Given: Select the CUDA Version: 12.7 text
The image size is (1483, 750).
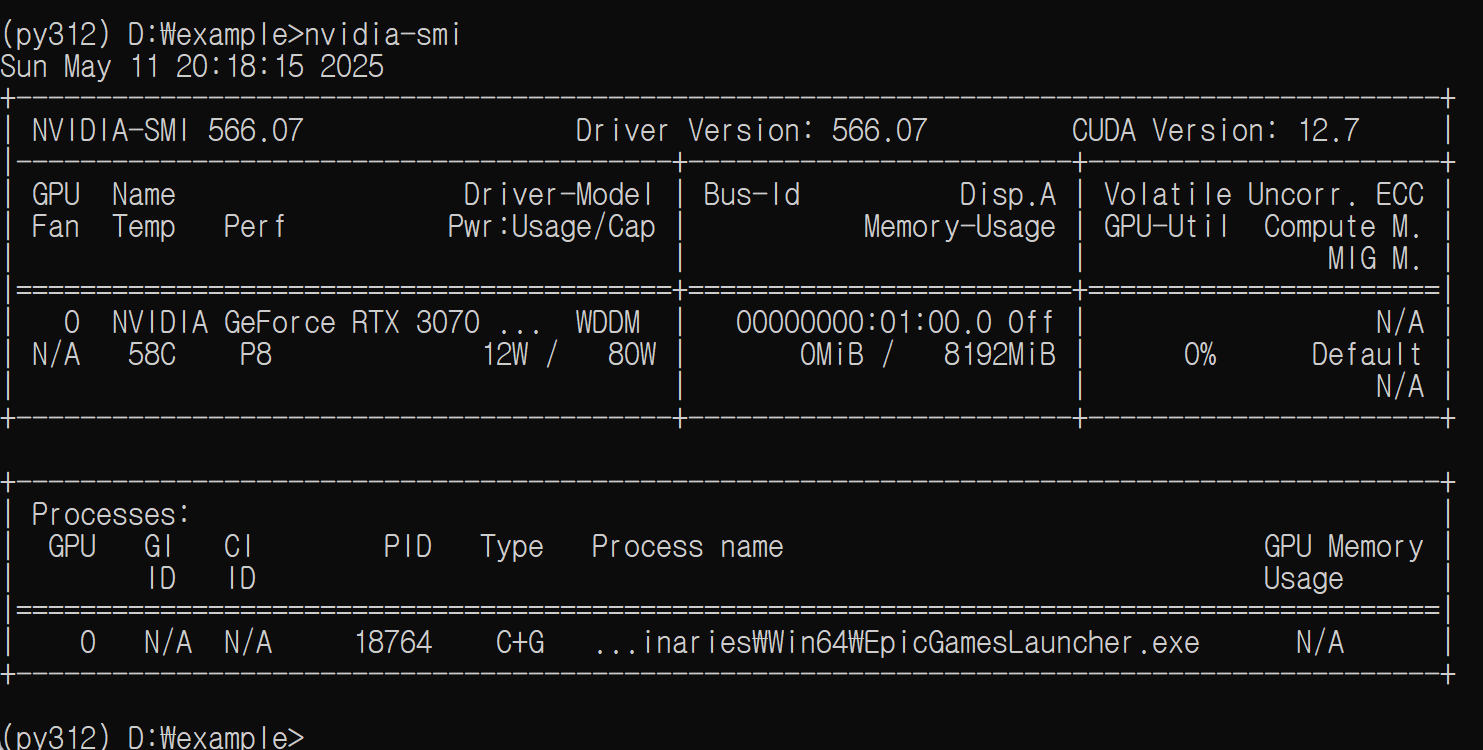Looking at the screenshot, I should tap(1215, 131).
